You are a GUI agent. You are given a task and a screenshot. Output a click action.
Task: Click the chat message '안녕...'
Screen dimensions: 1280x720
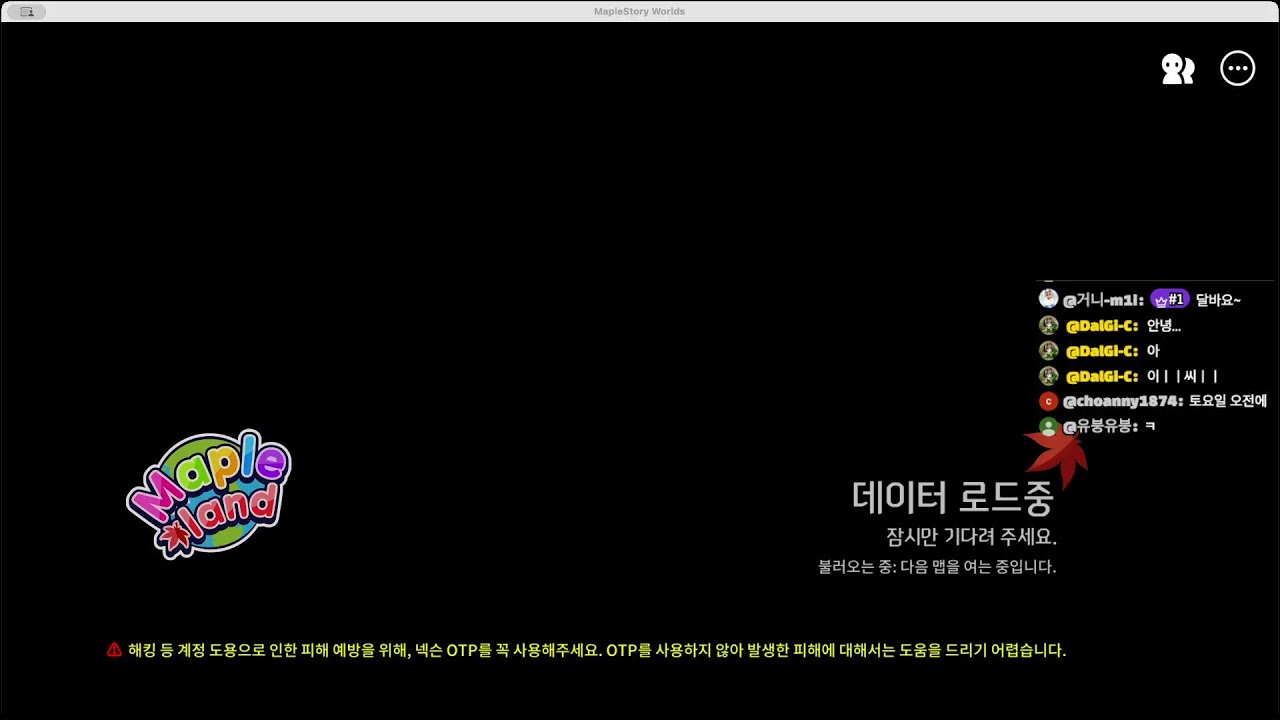click(x=1164, y=326)
